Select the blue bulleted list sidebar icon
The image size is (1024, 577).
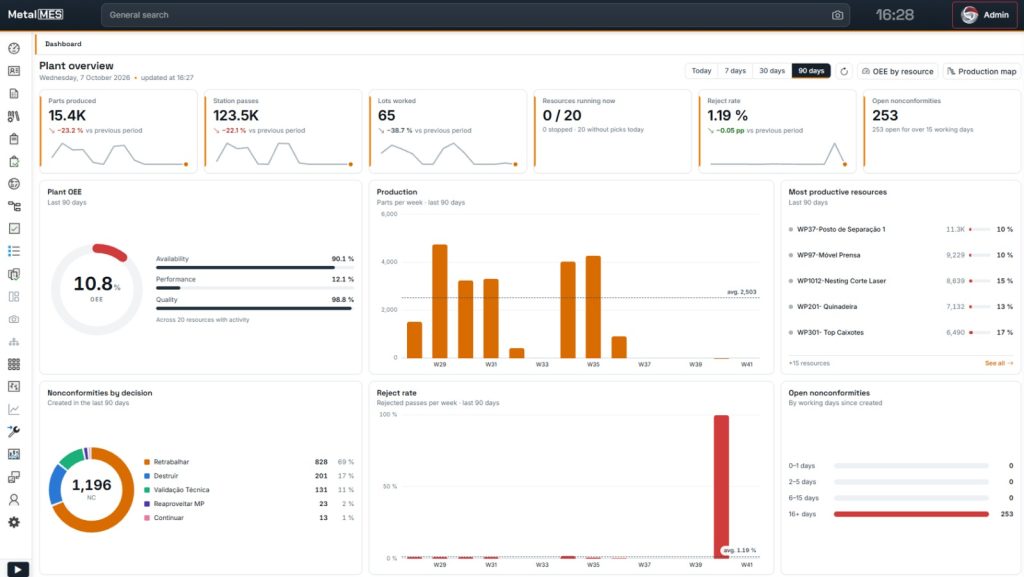(14, 251)
